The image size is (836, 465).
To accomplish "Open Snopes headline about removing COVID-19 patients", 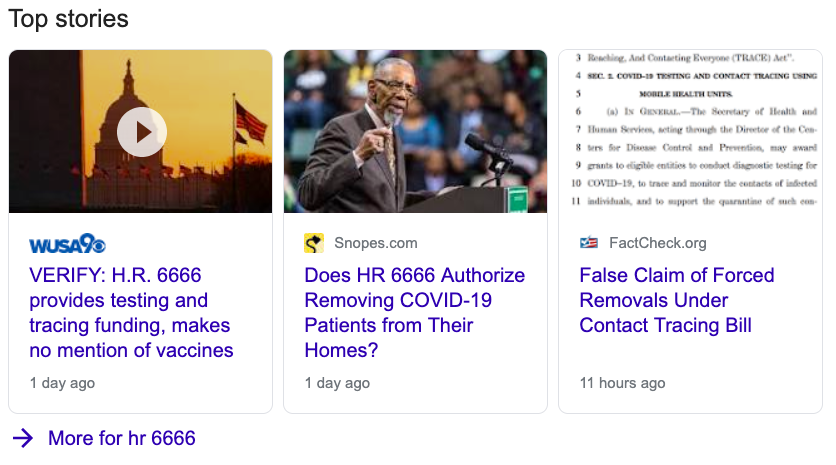I will [x=414, y=313].
